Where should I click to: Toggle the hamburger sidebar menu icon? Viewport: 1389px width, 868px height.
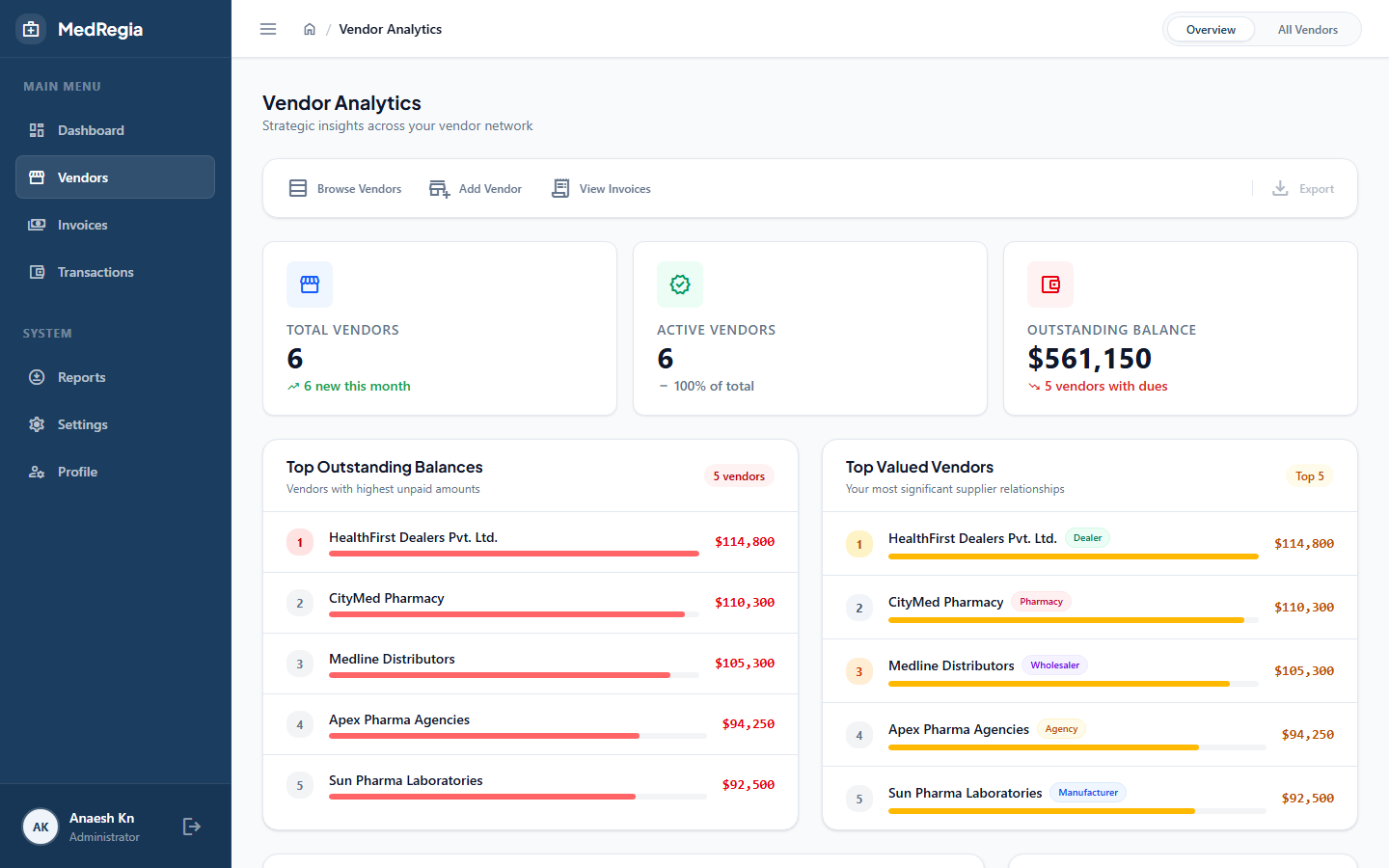coord(268,29)
